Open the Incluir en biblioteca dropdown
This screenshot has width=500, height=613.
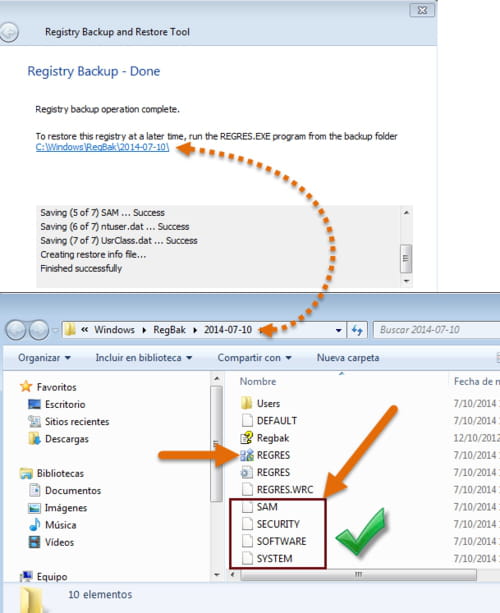coord(143,358)
